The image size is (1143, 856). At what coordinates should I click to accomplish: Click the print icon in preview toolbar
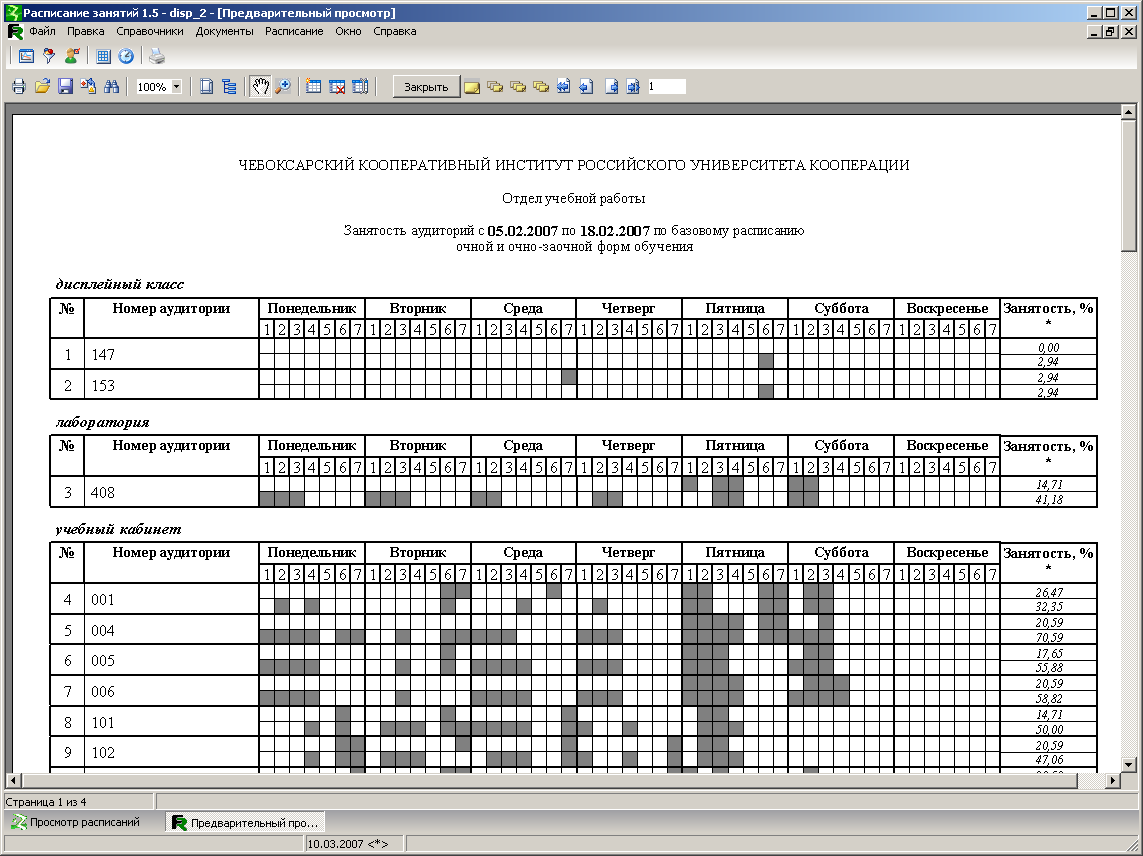pos(19,87)
